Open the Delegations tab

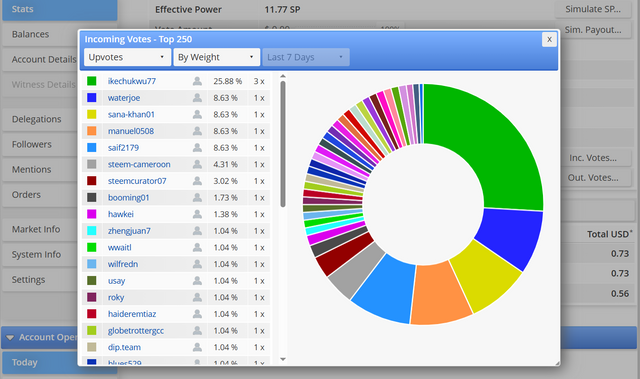40,119
